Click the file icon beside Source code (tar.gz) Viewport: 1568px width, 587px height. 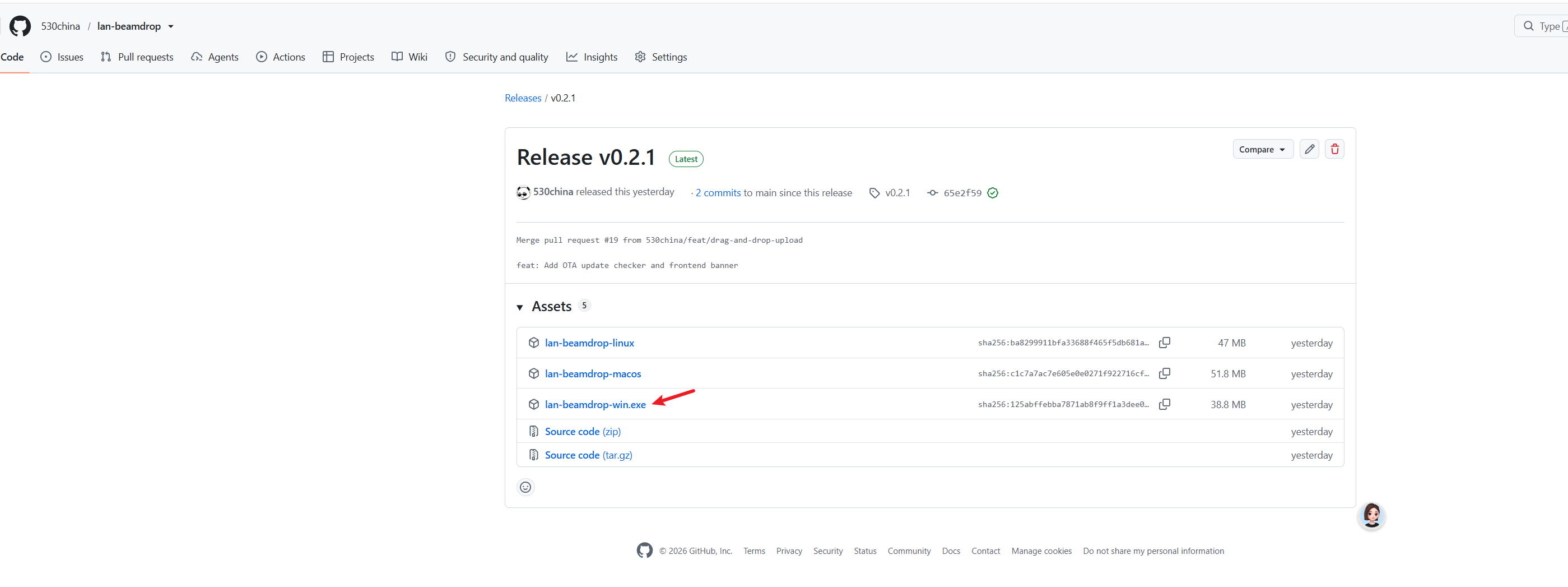tap(534, 455)
